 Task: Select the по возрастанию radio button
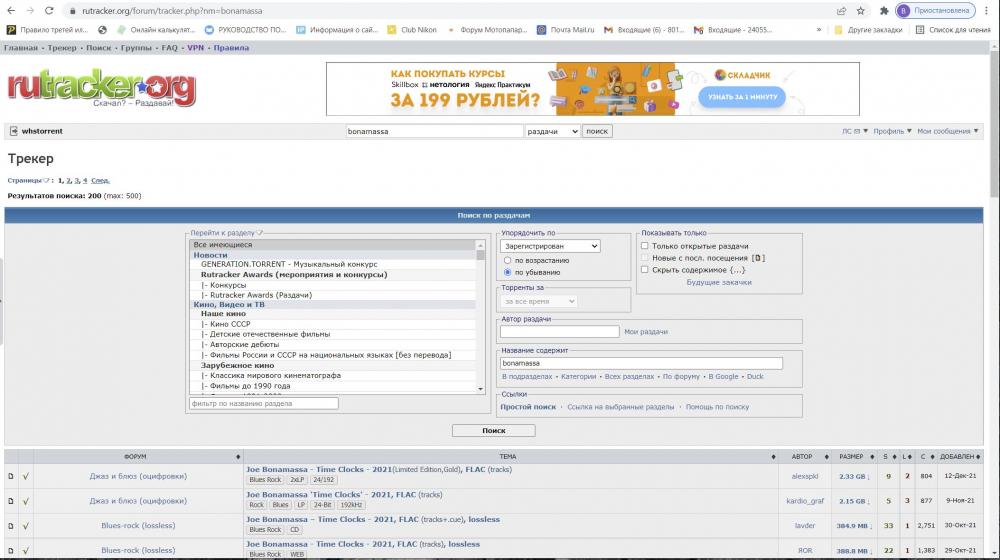point(508,260)
